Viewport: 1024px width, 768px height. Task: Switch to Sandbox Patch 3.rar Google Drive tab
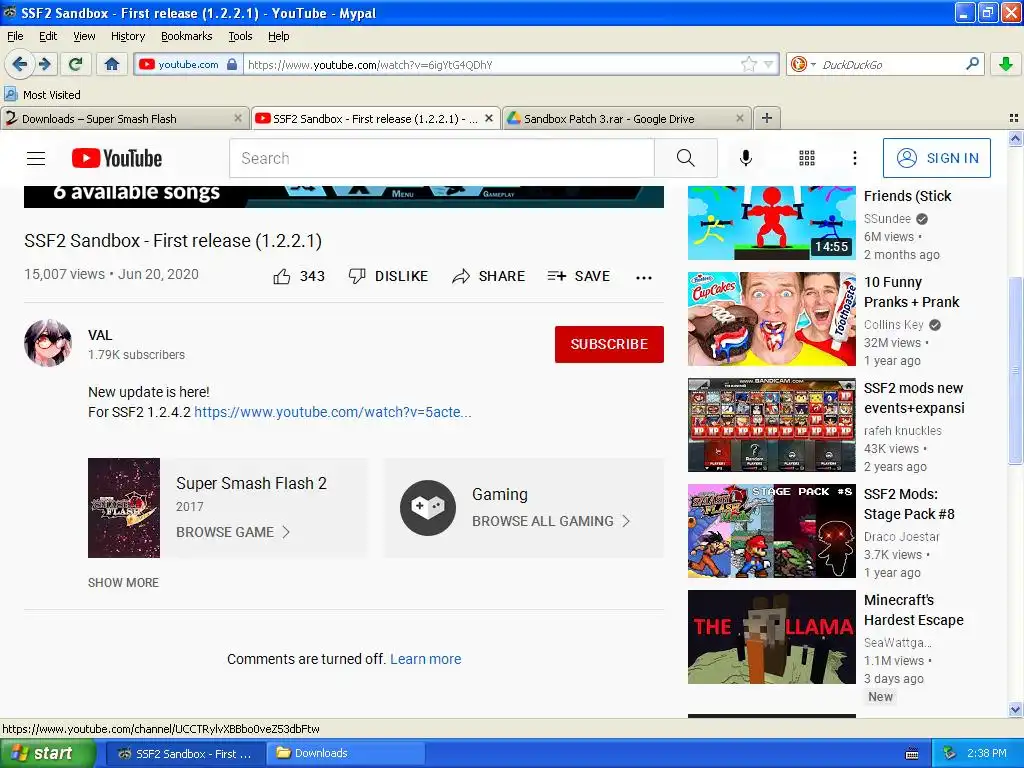pyautogui.click(x=626, y=118)
